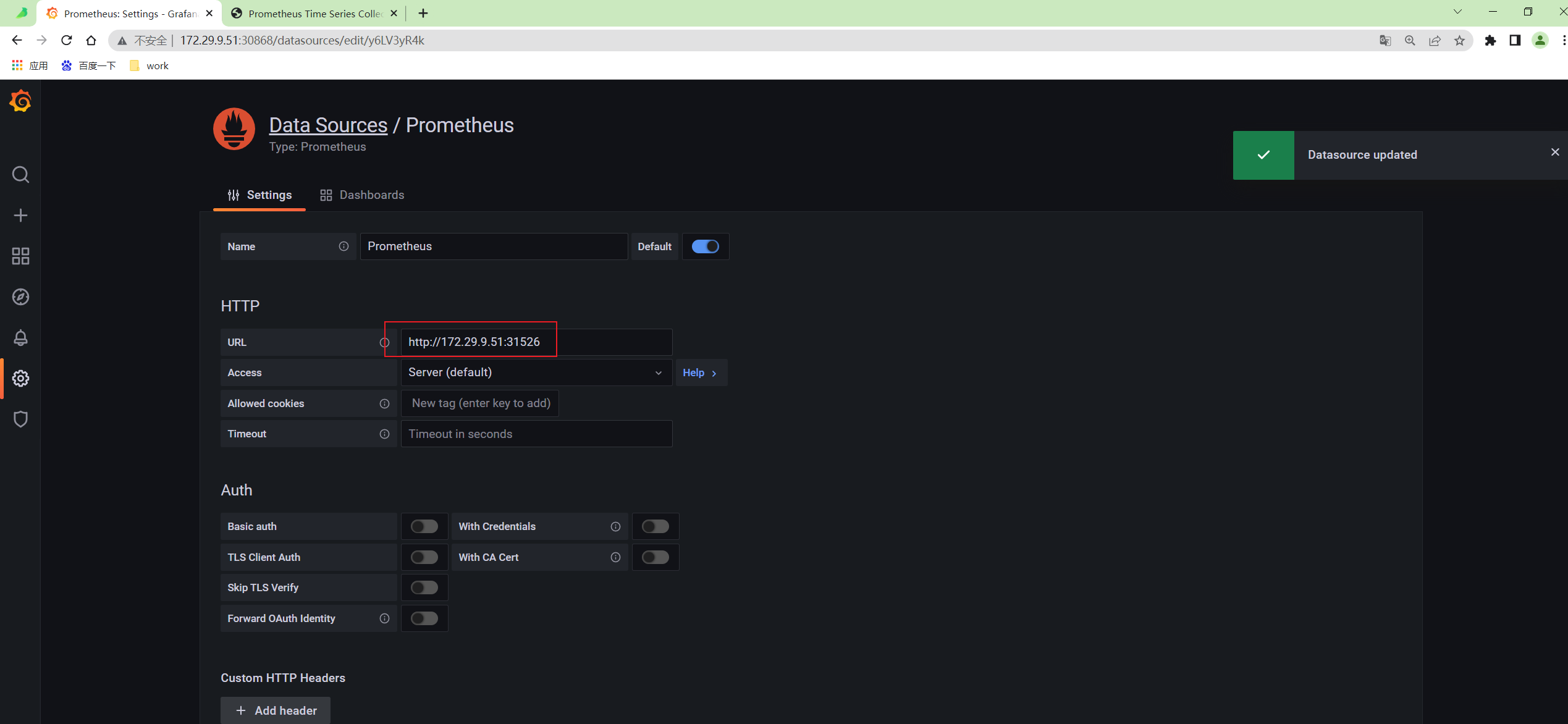Toggle the Default data source switch
Screen dimensions: 1568x724
(x=705, y=246)
